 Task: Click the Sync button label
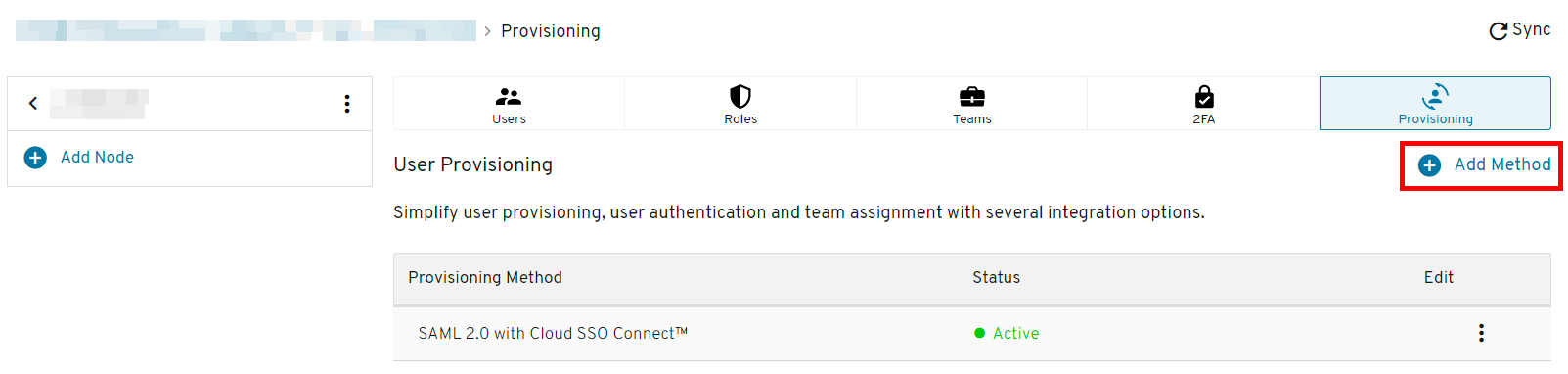point(1531,30)
